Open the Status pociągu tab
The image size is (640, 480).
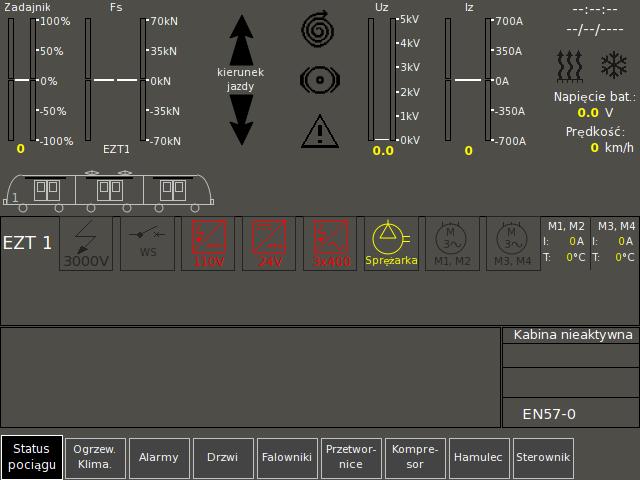[32, 457]
